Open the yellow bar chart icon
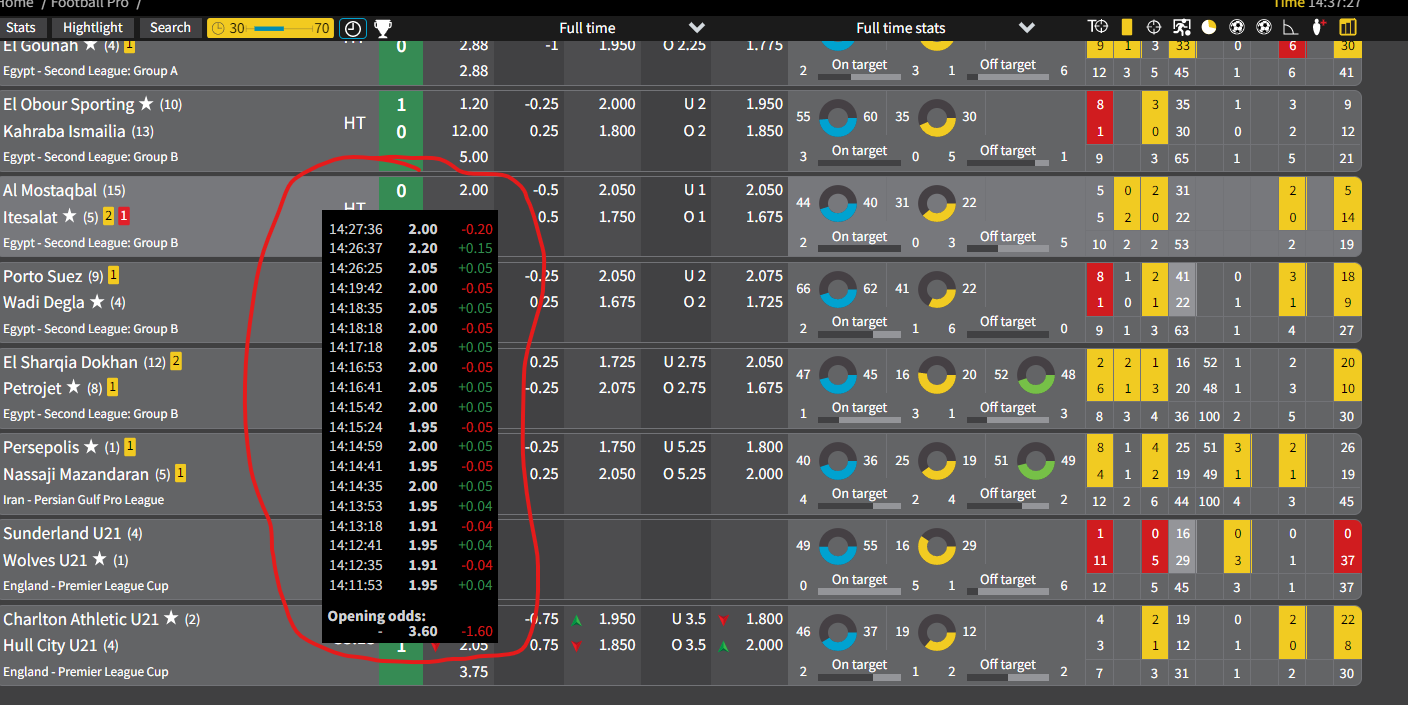 pyautogui.click(x=1348, y=28)
